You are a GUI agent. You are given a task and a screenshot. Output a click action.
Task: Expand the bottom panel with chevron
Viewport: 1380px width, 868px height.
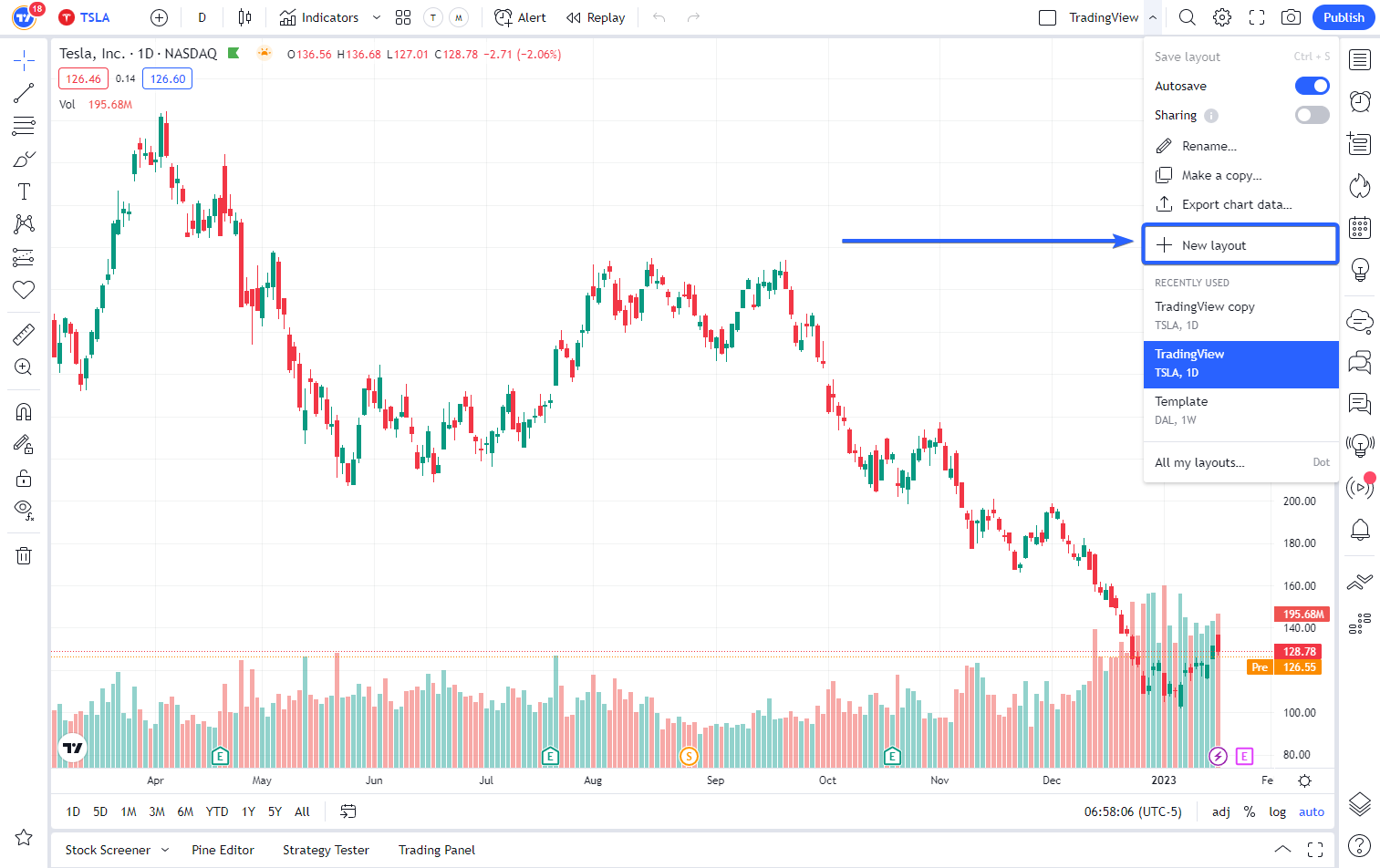click(x=1281, y=850)
